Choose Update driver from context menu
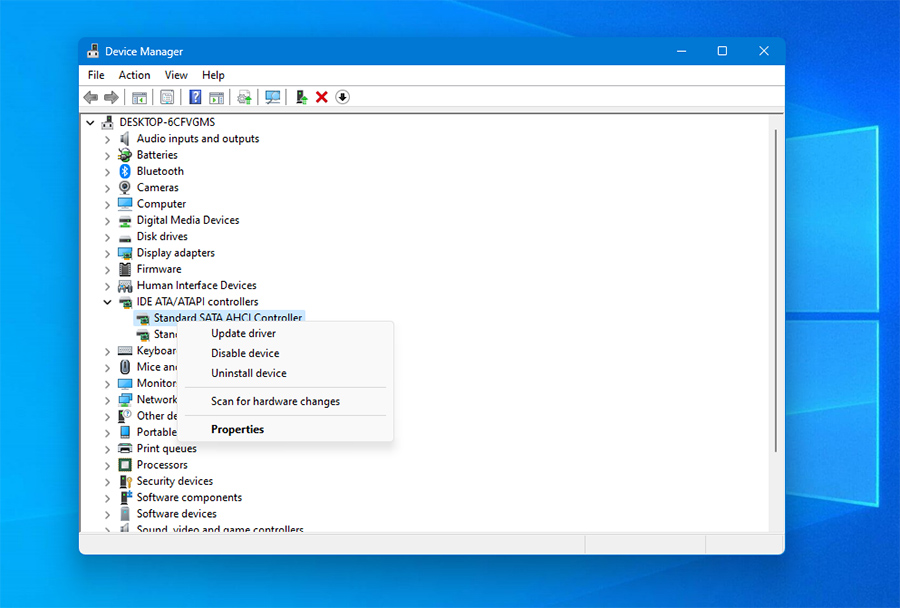The width and height of the screenshot is (900, 608). tap(243, 333)
